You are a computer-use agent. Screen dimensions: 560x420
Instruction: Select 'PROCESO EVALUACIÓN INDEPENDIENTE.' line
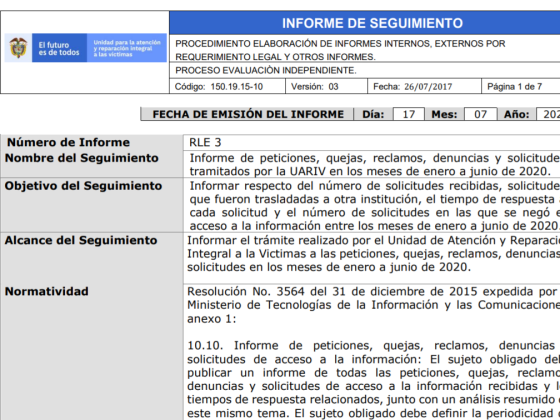click(266, 70)
